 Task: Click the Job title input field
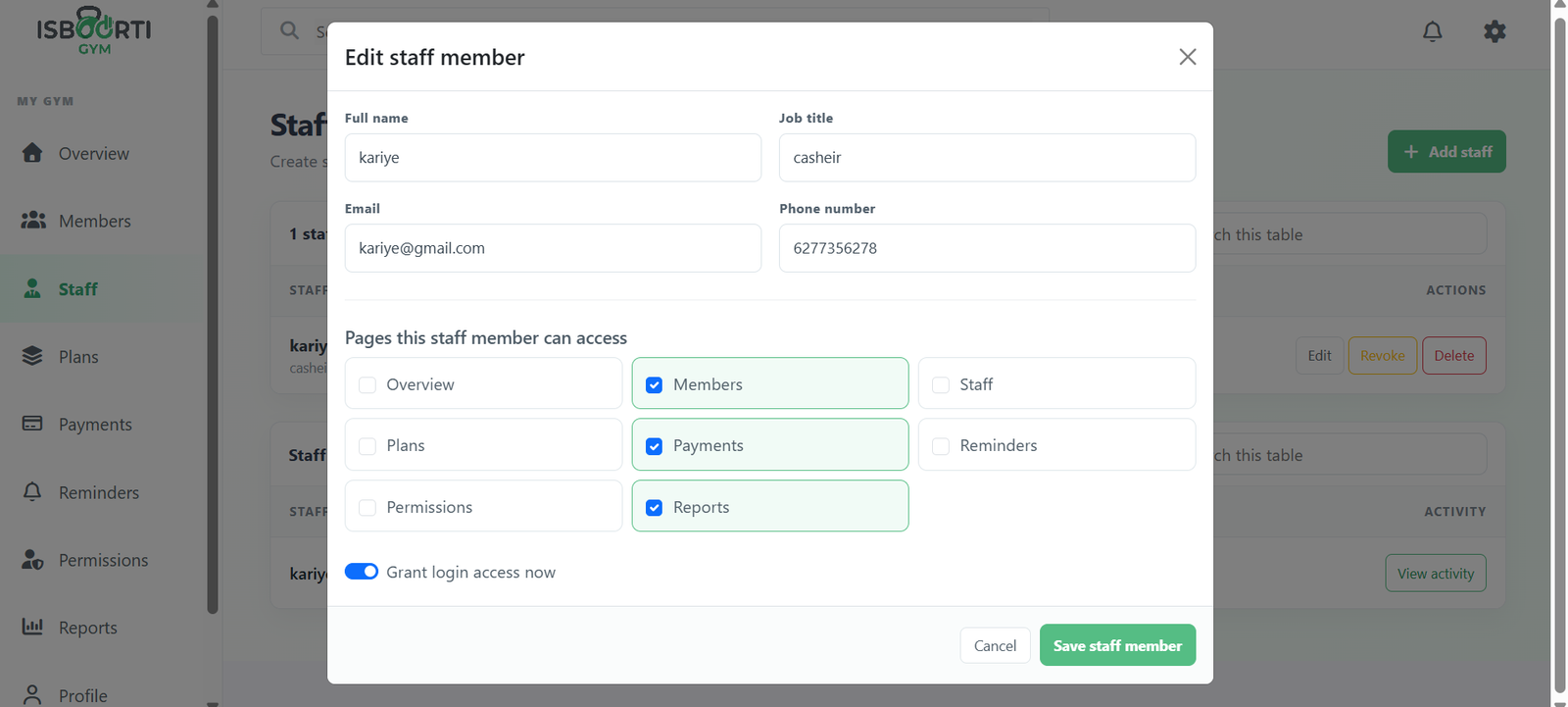tap(987, 158)
